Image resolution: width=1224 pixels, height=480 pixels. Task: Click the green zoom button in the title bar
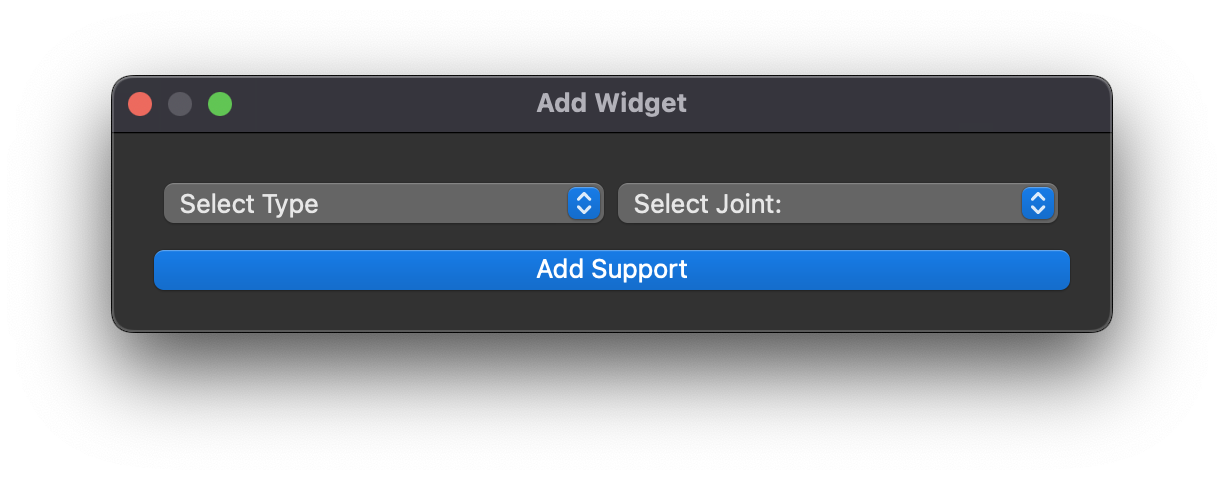click(220, 104)
